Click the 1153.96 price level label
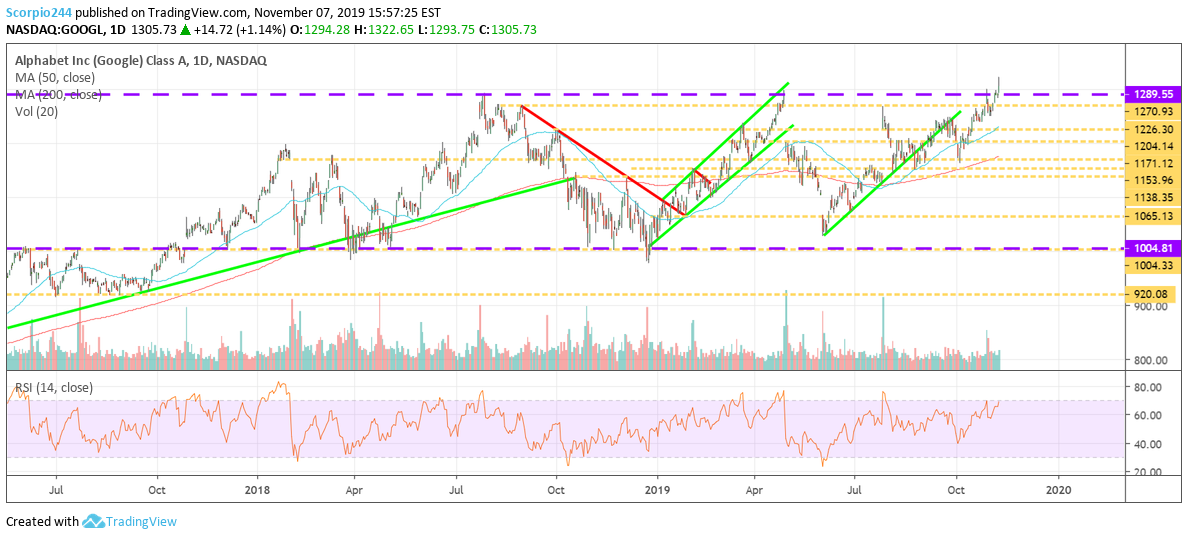This screenshot has width=1188, height=539. coord(1152,180)
